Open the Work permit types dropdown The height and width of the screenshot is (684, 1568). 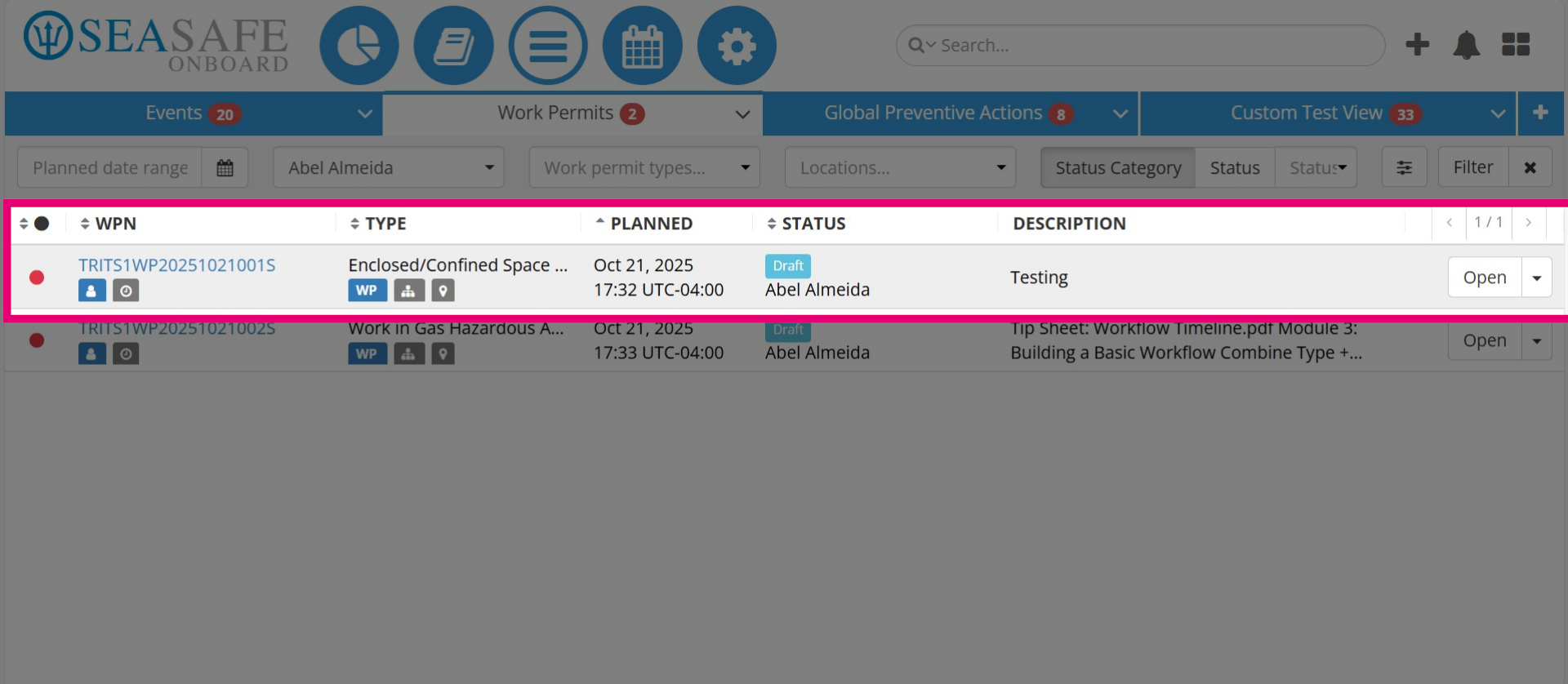[x=644, y=167]
